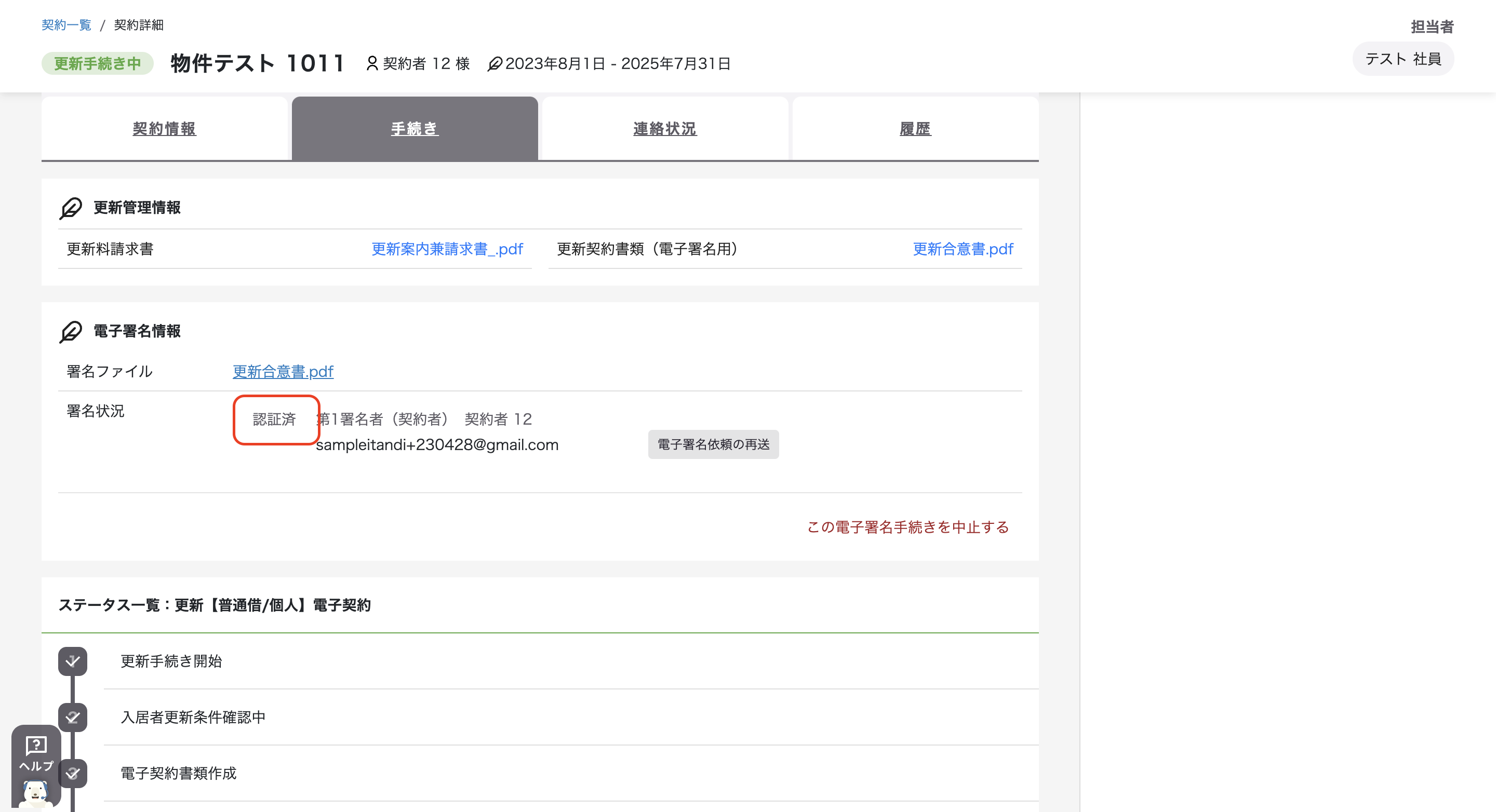Image resolution: width=1496 pixels, height=812 pixels.
Task: Click the contract period 2023年8月1日 - 2025年7月31日
Action: pos(618,63)
